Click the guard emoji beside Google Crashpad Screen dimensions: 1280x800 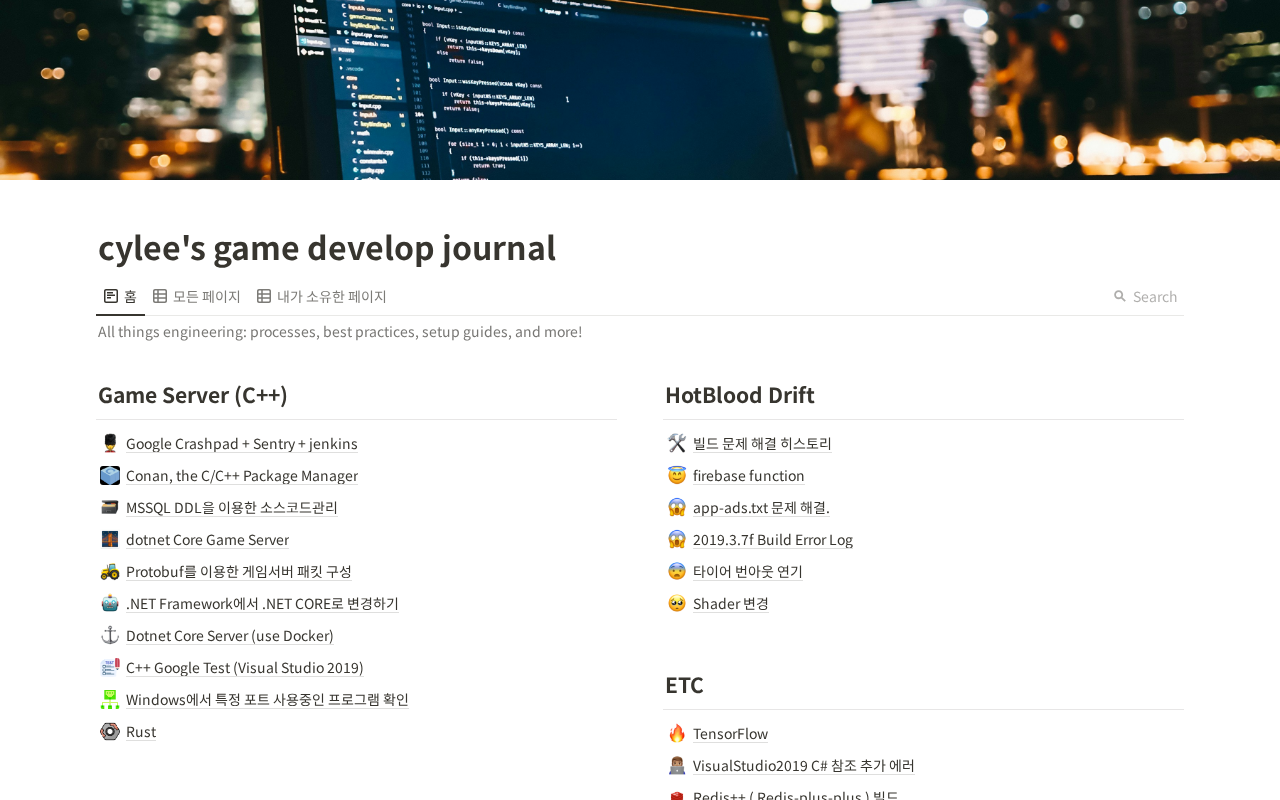pos(110,443)
